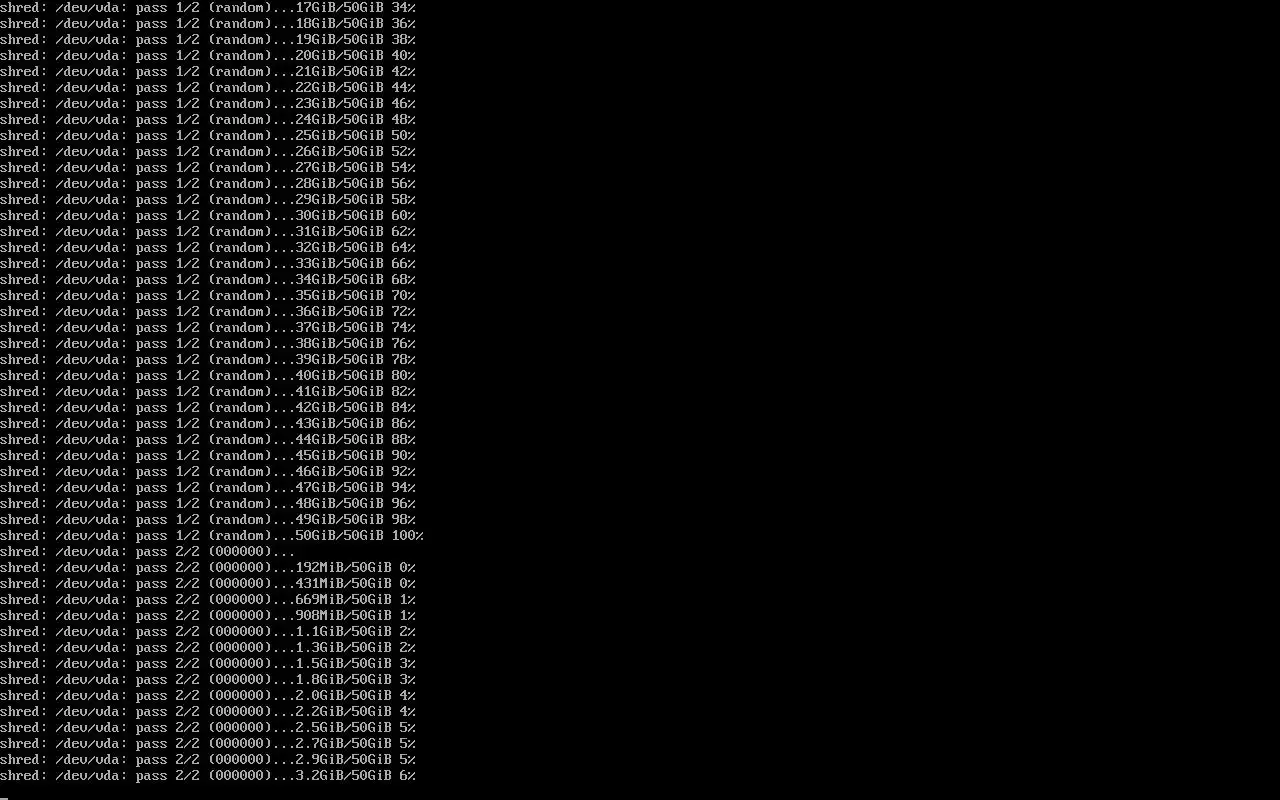1280x800 pixels.
Task: Select the 35GiB/50GiB 70% line
Action: coord(208,295)
